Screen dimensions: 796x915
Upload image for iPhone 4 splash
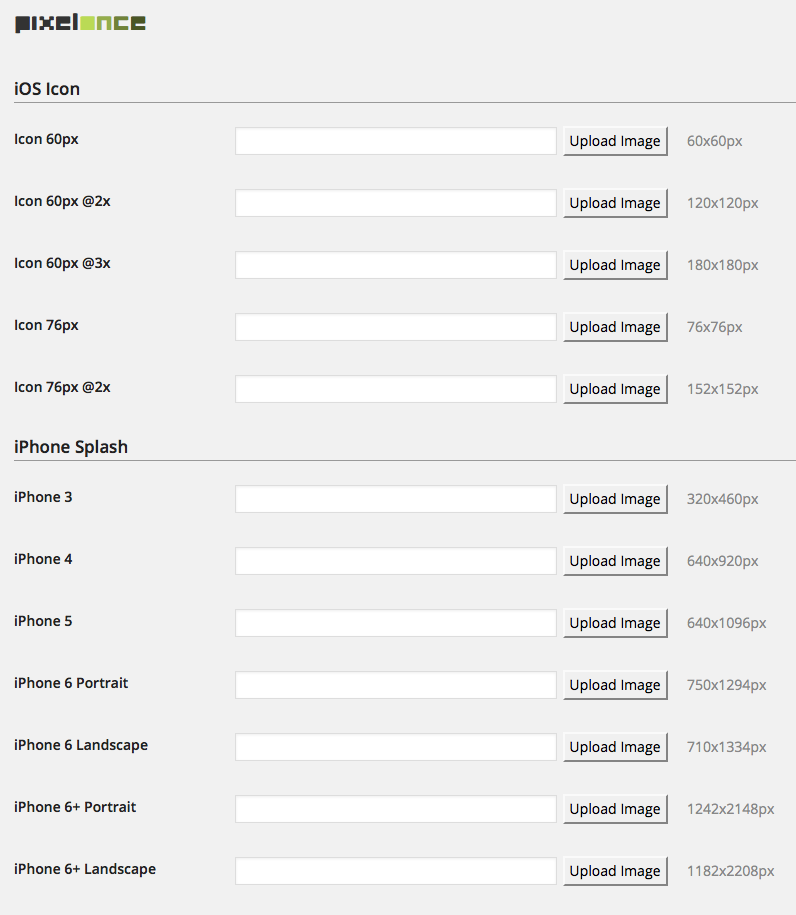pyautogui.click(x=615, y=561)
